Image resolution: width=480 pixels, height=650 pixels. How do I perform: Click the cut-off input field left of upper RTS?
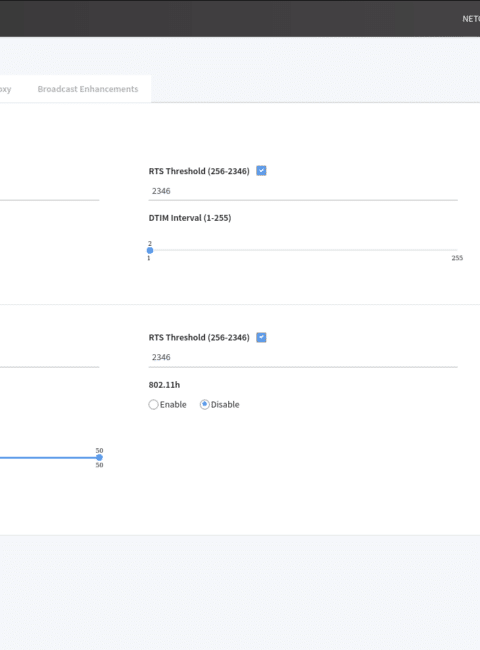(x=49, y=191)
